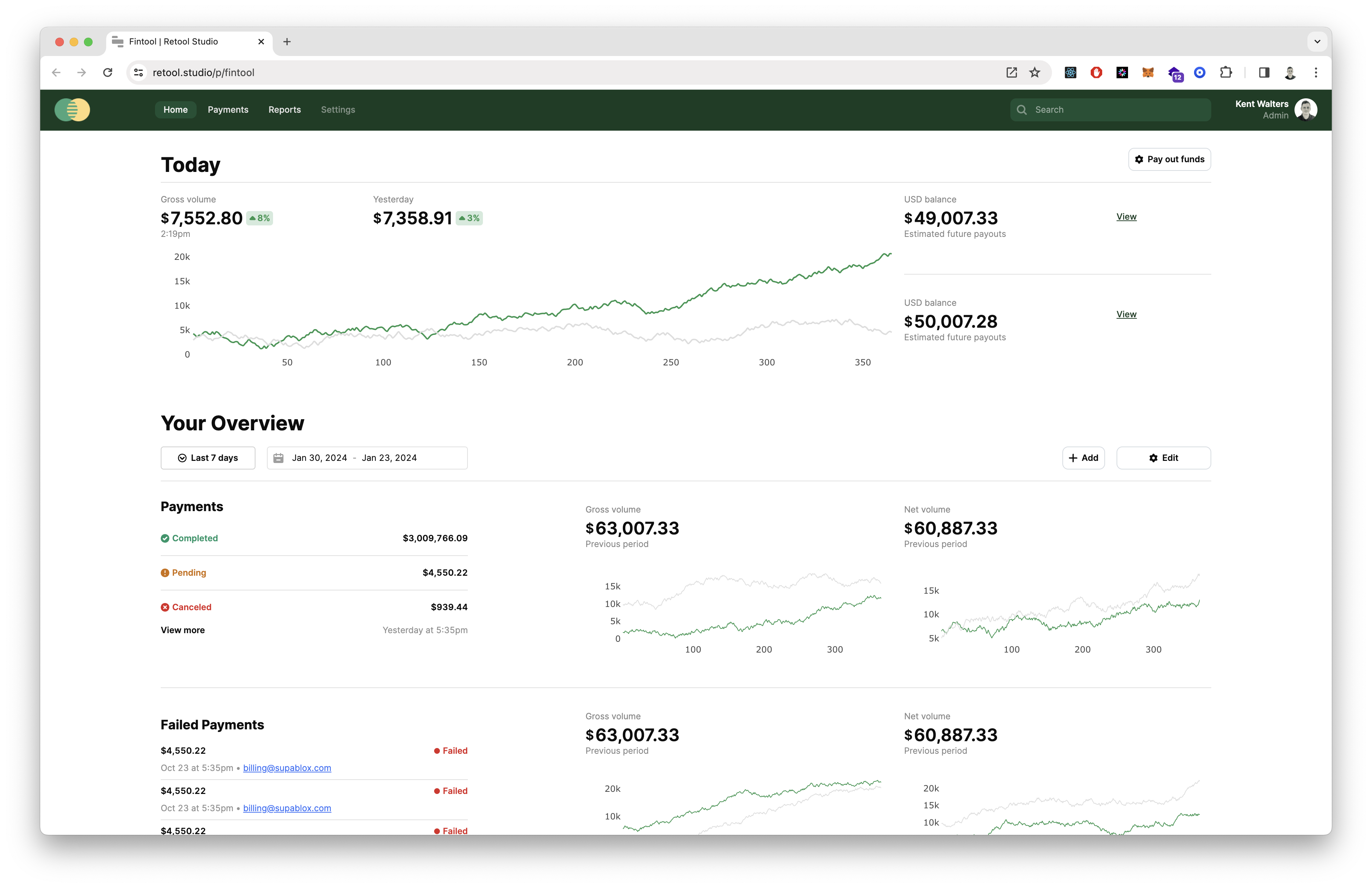The height and width of the screenshot is (888, 1372).
Task: Switch to the Payments nav tab
Action: tap(227, 109)
